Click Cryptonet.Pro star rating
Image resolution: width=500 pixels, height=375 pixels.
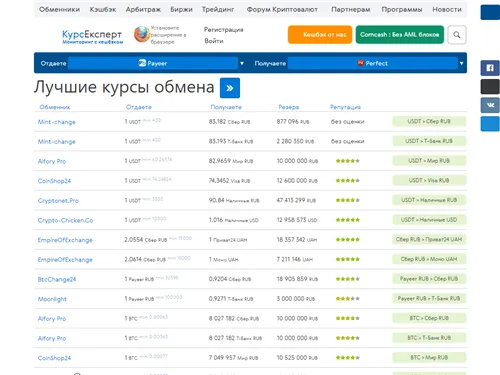tap(348, 200)
